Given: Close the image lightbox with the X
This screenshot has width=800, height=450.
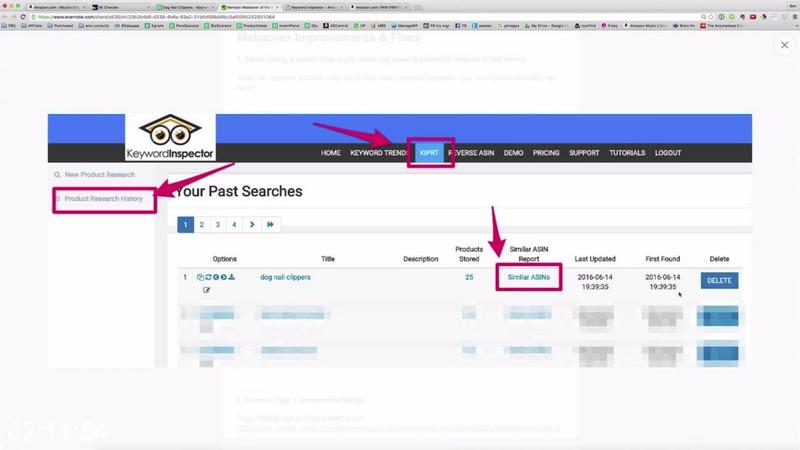Looking at the screenshot, I should coord(785,45).
